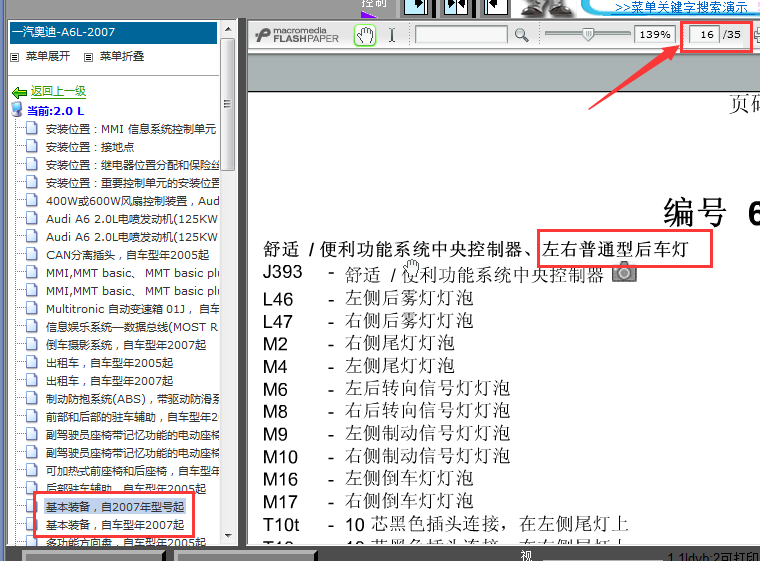Open 出租车,自车型年2007起
The height and width of the screenshot is (561, 760).
[110, 381]
